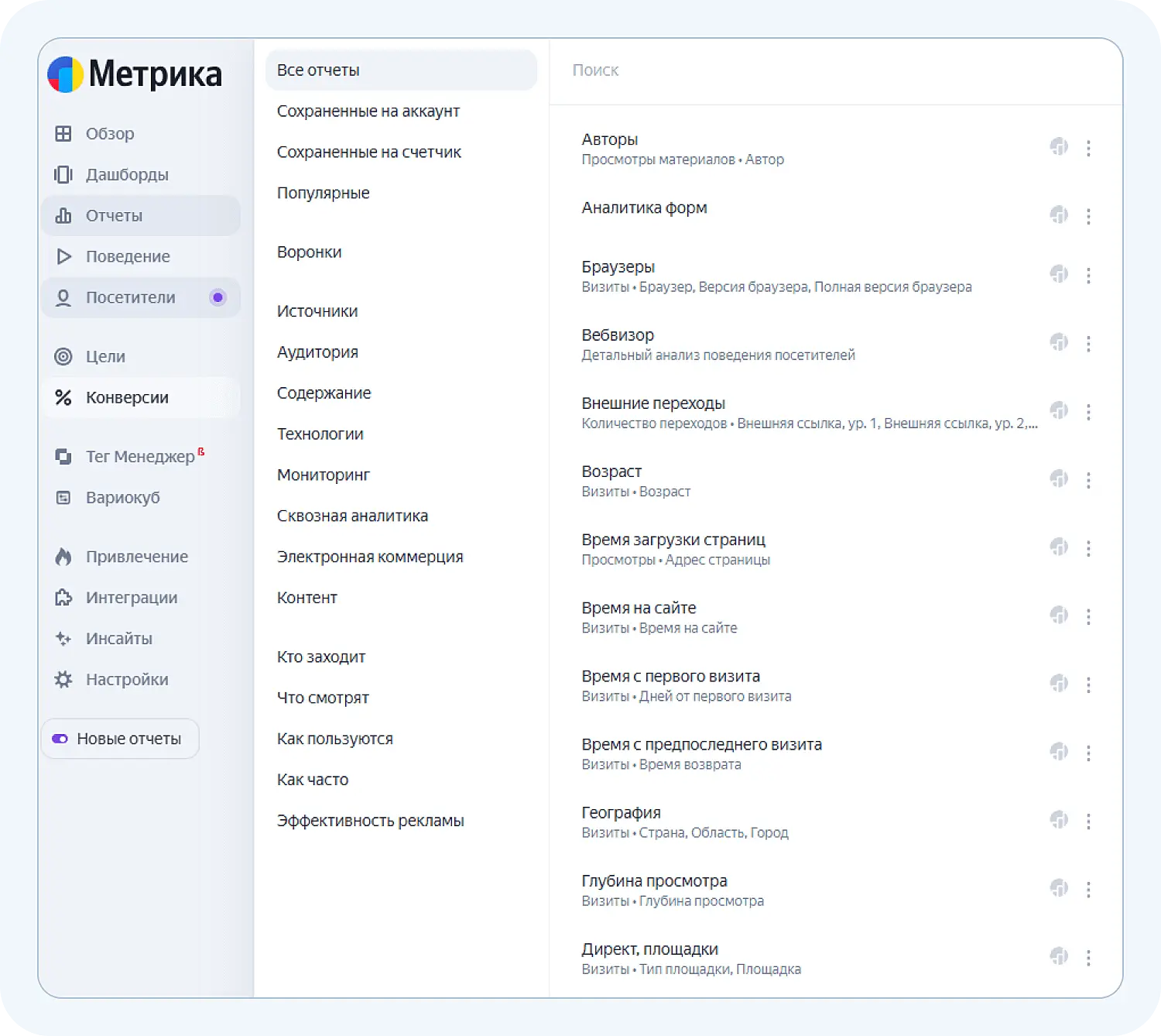Screen dimensions: 1161x1036
Task: Click the gray round icon beside Возраст
Action: [1059, 479]
